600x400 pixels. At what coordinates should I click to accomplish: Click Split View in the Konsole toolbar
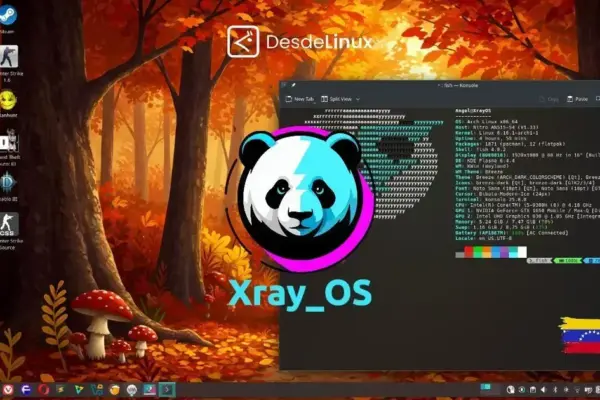point(336,99)
